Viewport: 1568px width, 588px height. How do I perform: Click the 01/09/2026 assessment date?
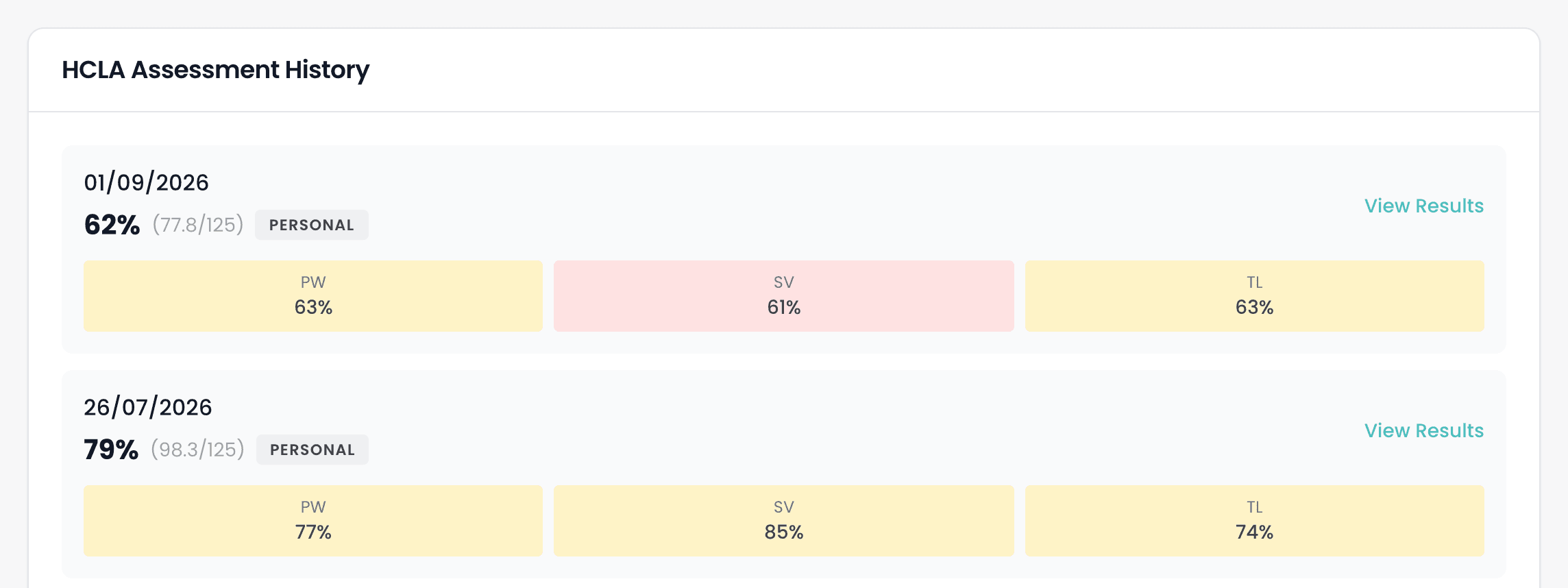146,182
